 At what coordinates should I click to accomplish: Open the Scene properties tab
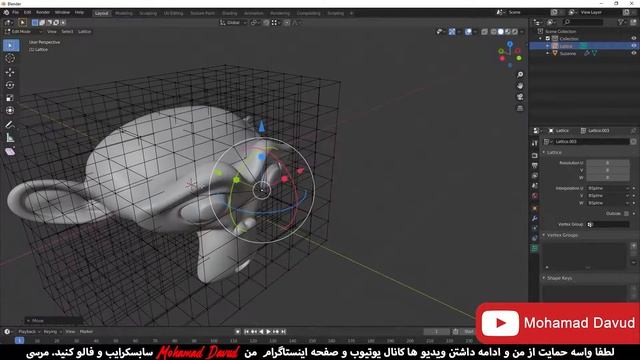coord(535,186)
